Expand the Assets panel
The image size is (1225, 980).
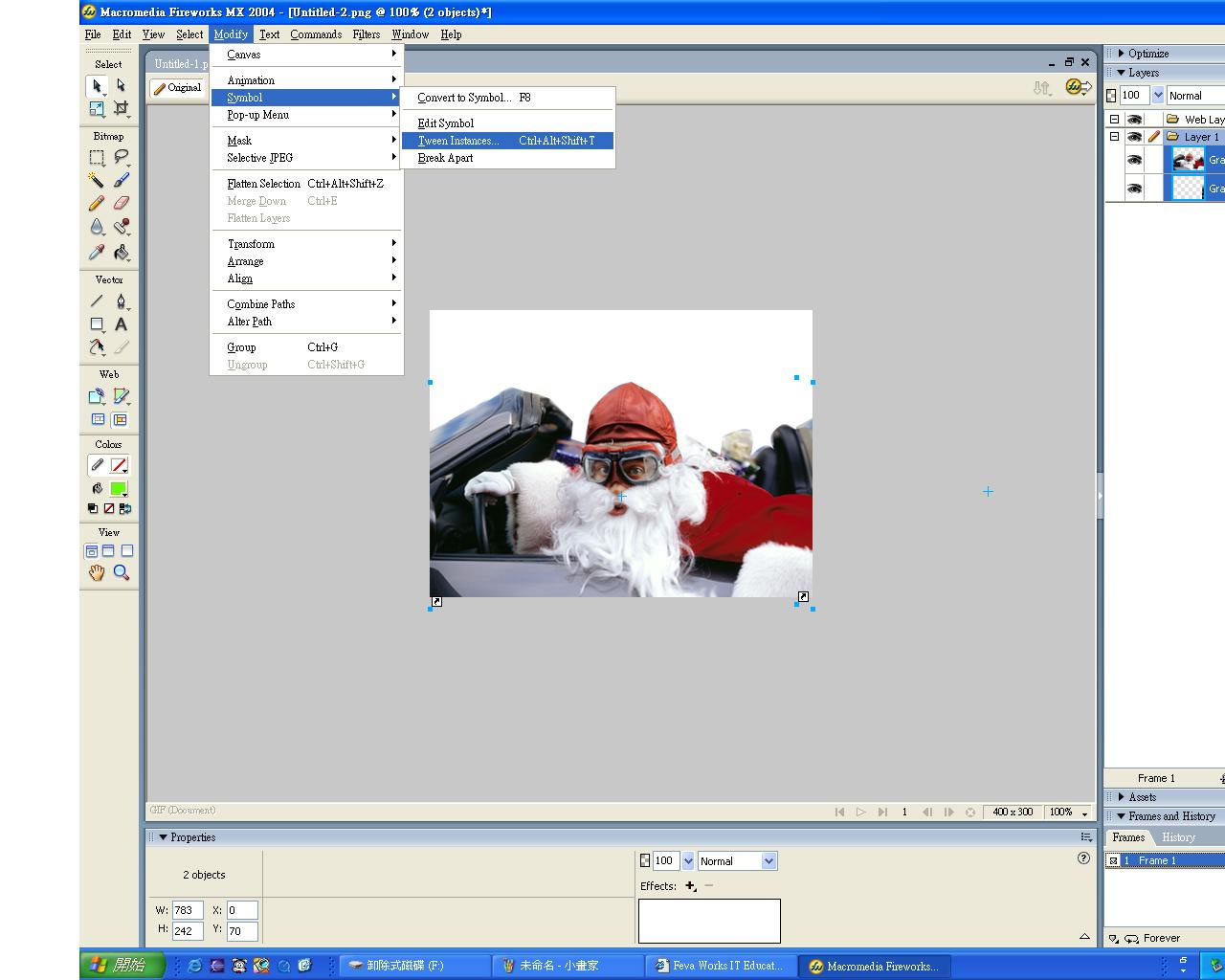(1122, 797)
